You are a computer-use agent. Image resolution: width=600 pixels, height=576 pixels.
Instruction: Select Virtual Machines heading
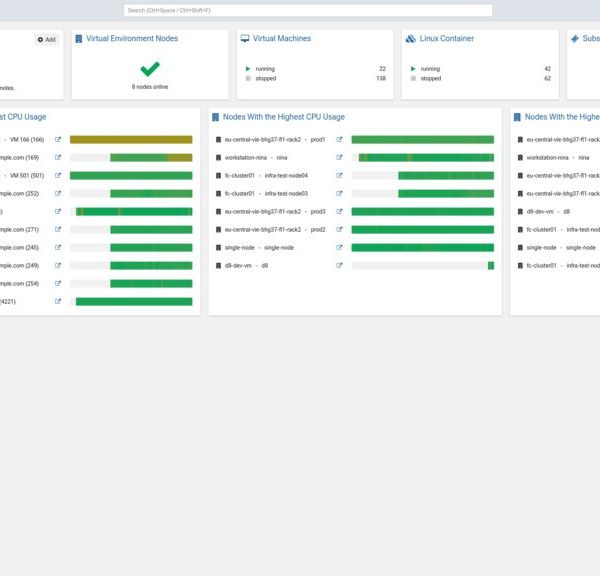pos(282,39)
